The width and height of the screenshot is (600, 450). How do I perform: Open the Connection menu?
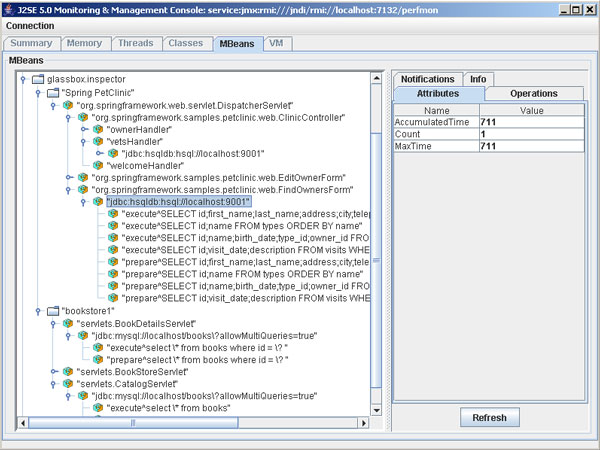(31, 25)
